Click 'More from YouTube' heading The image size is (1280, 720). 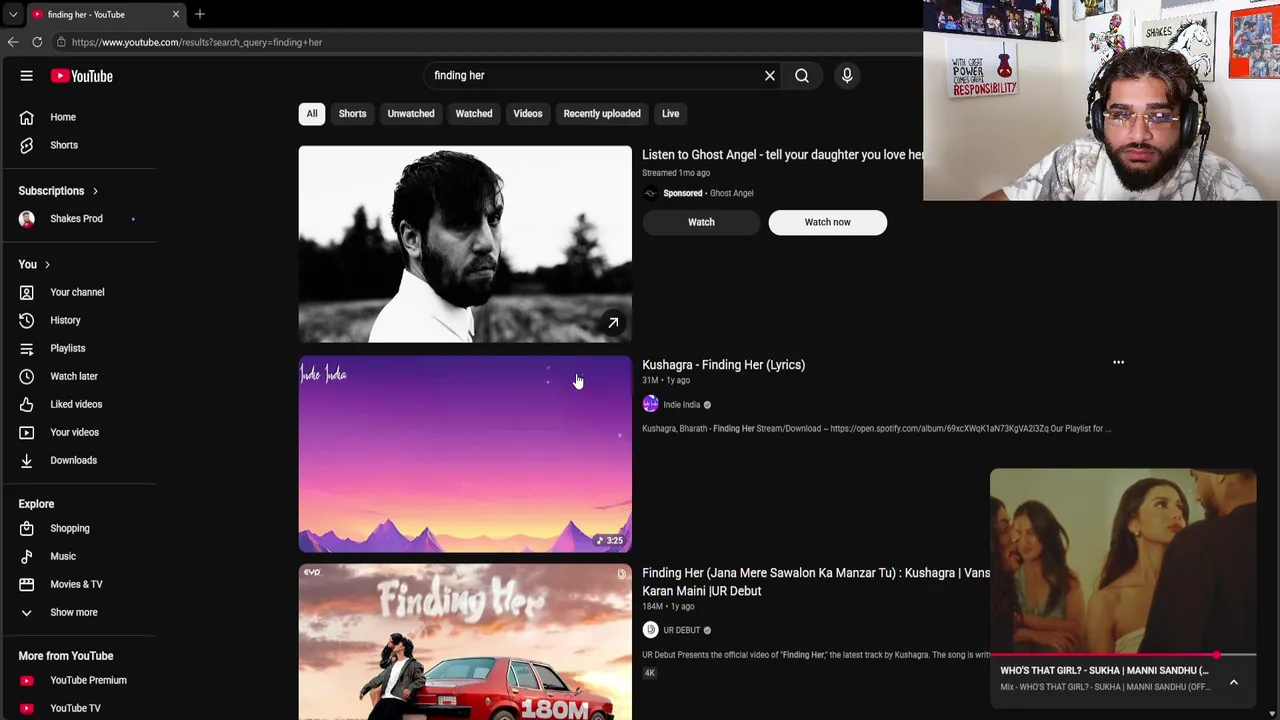pyautogui.click(x=66, y=656)
